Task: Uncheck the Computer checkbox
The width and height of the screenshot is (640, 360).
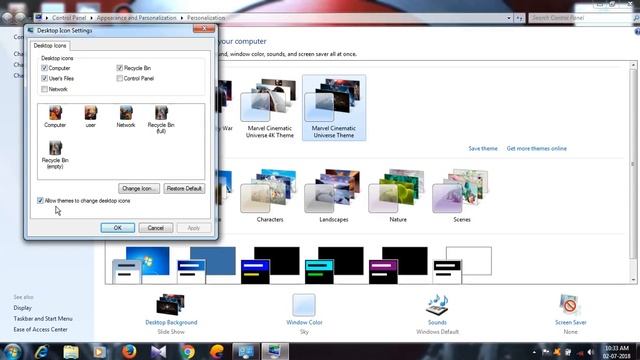Action: [x=44, y=68]
